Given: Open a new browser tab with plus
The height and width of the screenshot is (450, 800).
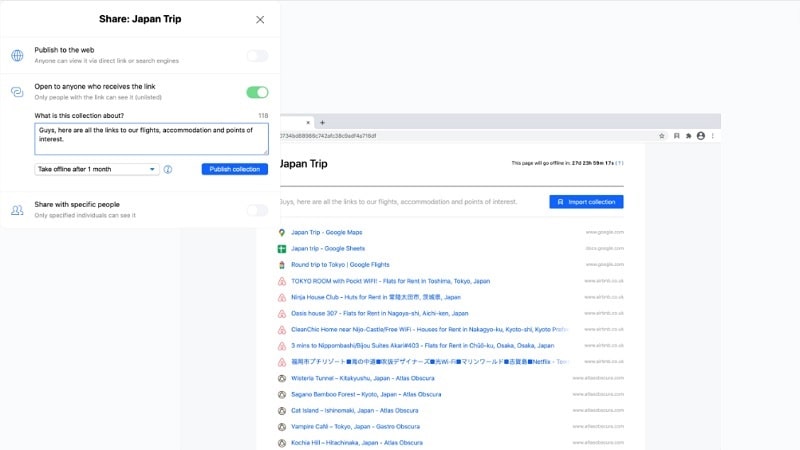Looking at the screenshot, I should pos(322,122).
